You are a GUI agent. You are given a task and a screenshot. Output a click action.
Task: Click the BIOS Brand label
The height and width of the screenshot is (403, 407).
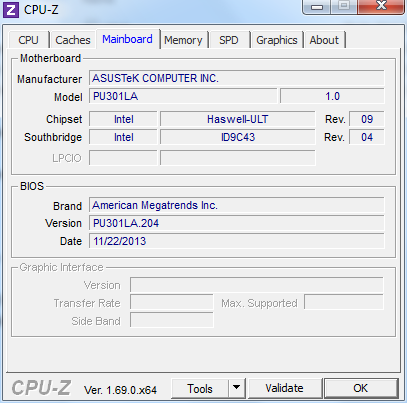tap(67, 206)
